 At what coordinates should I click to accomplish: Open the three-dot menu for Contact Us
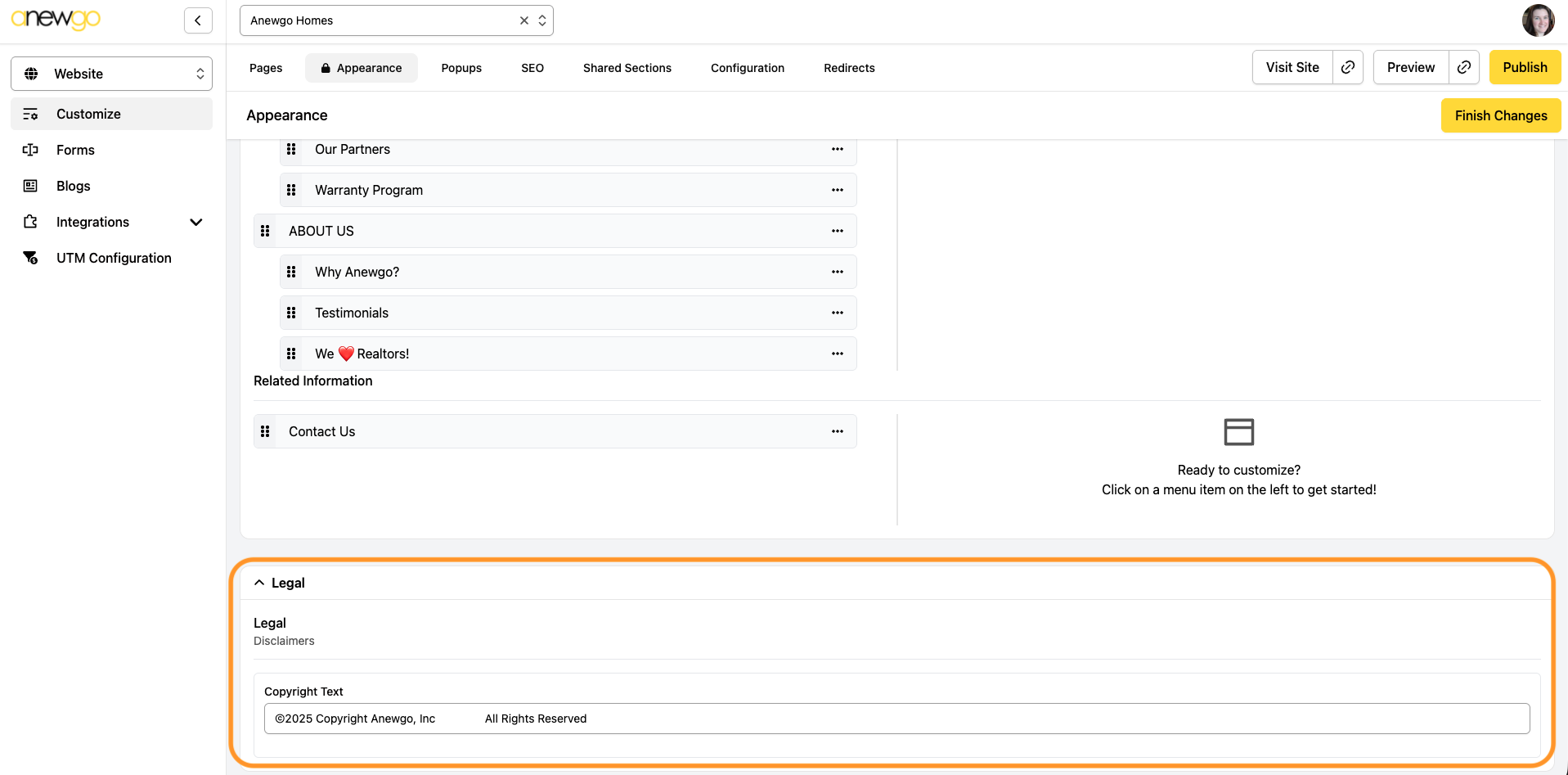[837, 431]
